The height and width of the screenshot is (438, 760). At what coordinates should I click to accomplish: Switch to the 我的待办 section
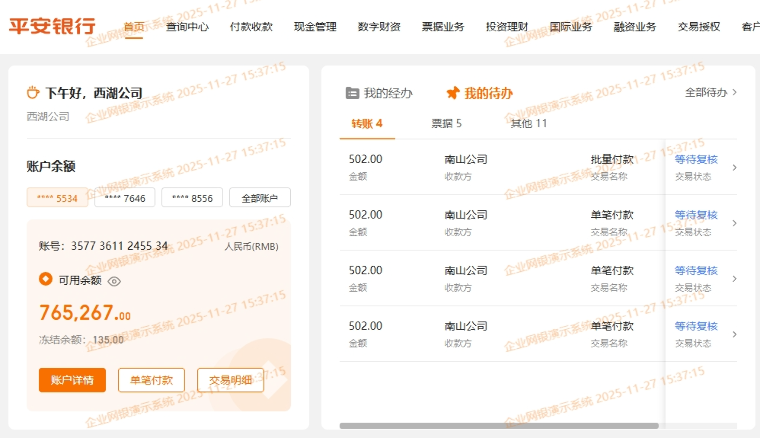point(479,93)
